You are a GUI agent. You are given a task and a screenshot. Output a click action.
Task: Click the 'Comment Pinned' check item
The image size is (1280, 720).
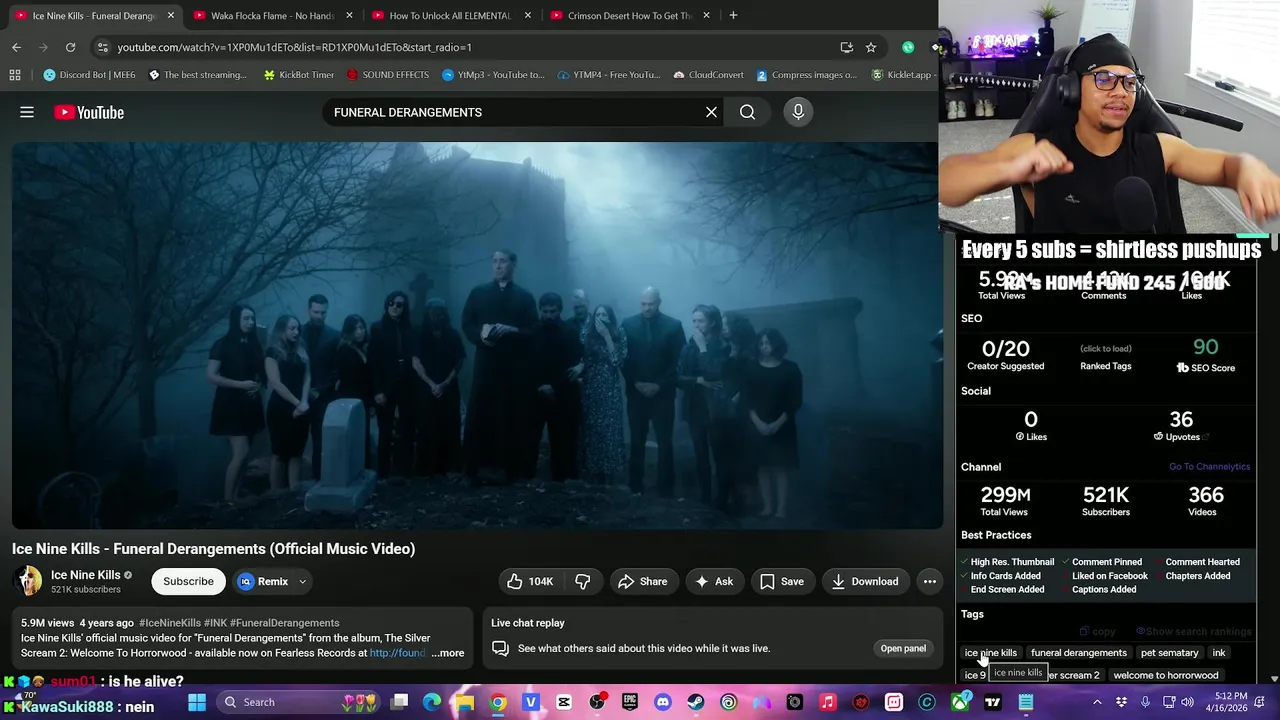(x=1100, y=562)
